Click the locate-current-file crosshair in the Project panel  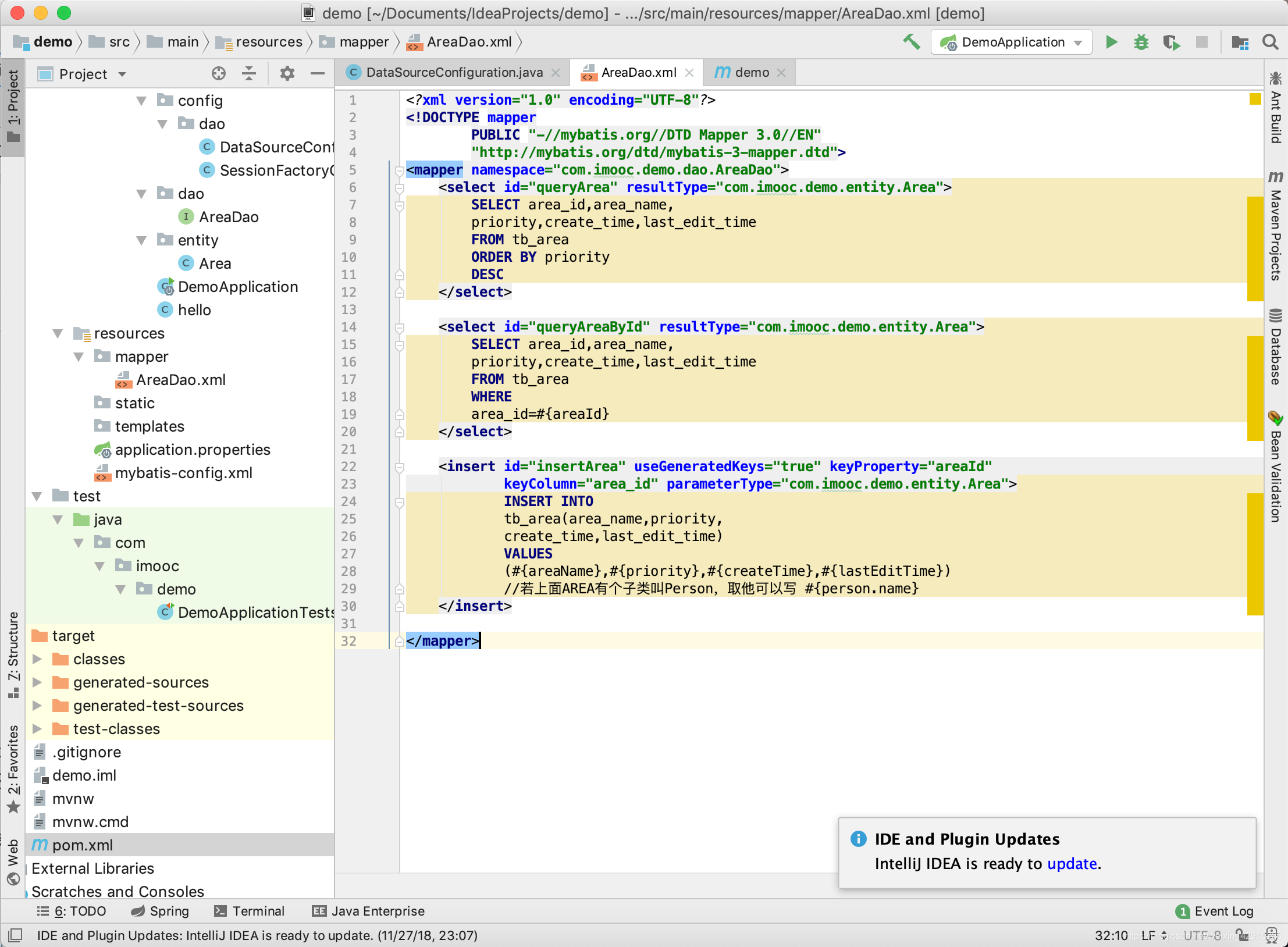coord(219,73)
